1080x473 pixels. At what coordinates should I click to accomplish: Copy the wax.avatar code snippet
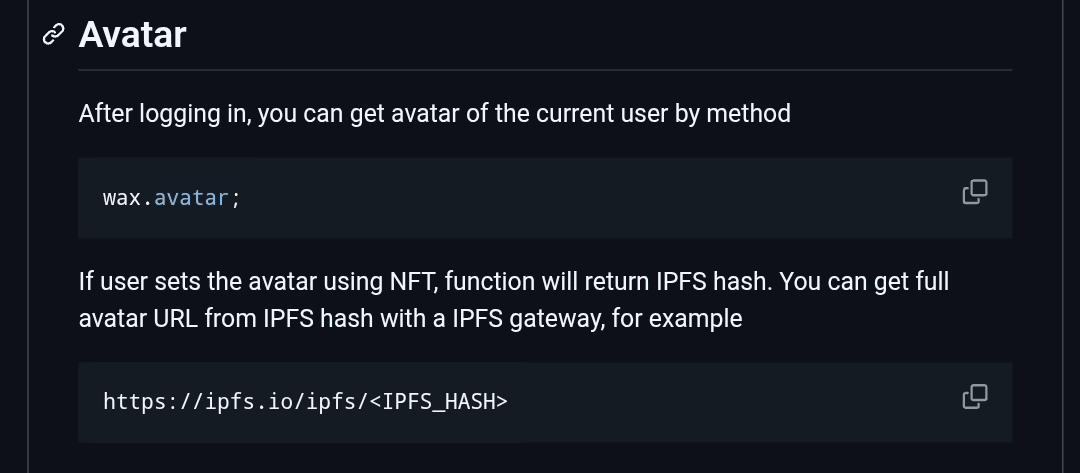click(x=975, y=192)
